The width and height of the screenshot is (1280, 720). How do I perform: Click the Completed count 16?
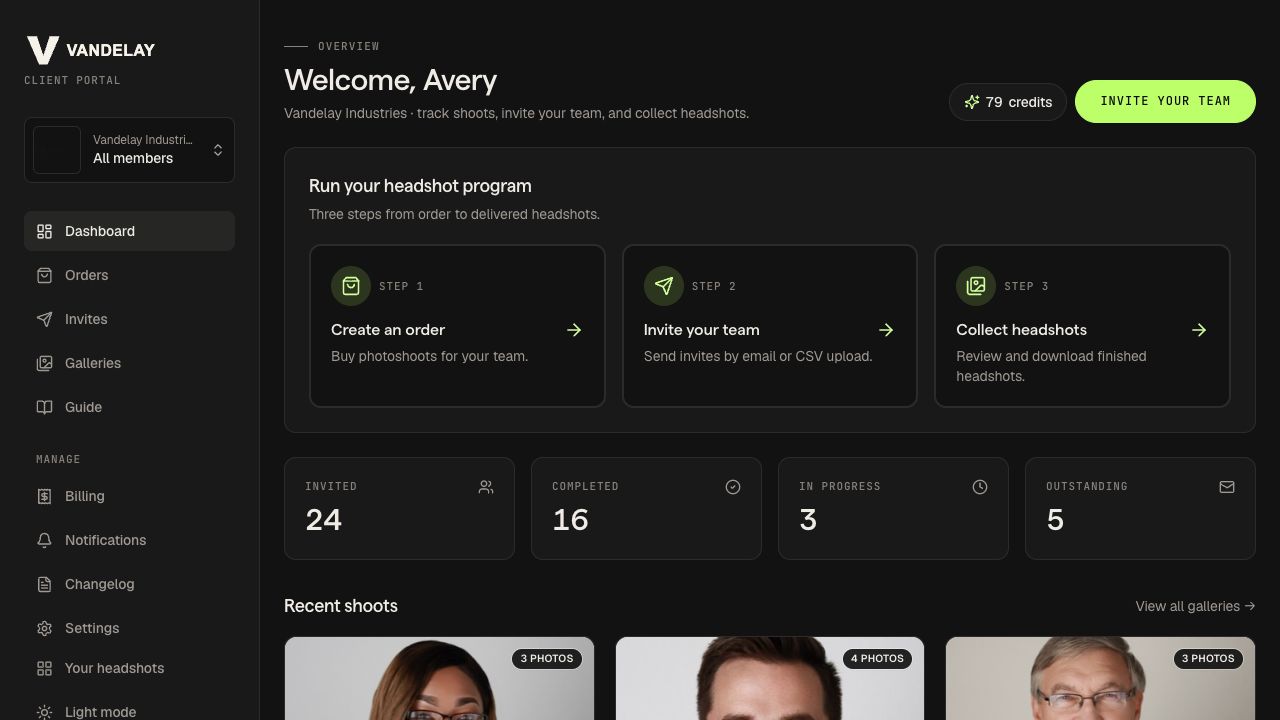(571, 520)
